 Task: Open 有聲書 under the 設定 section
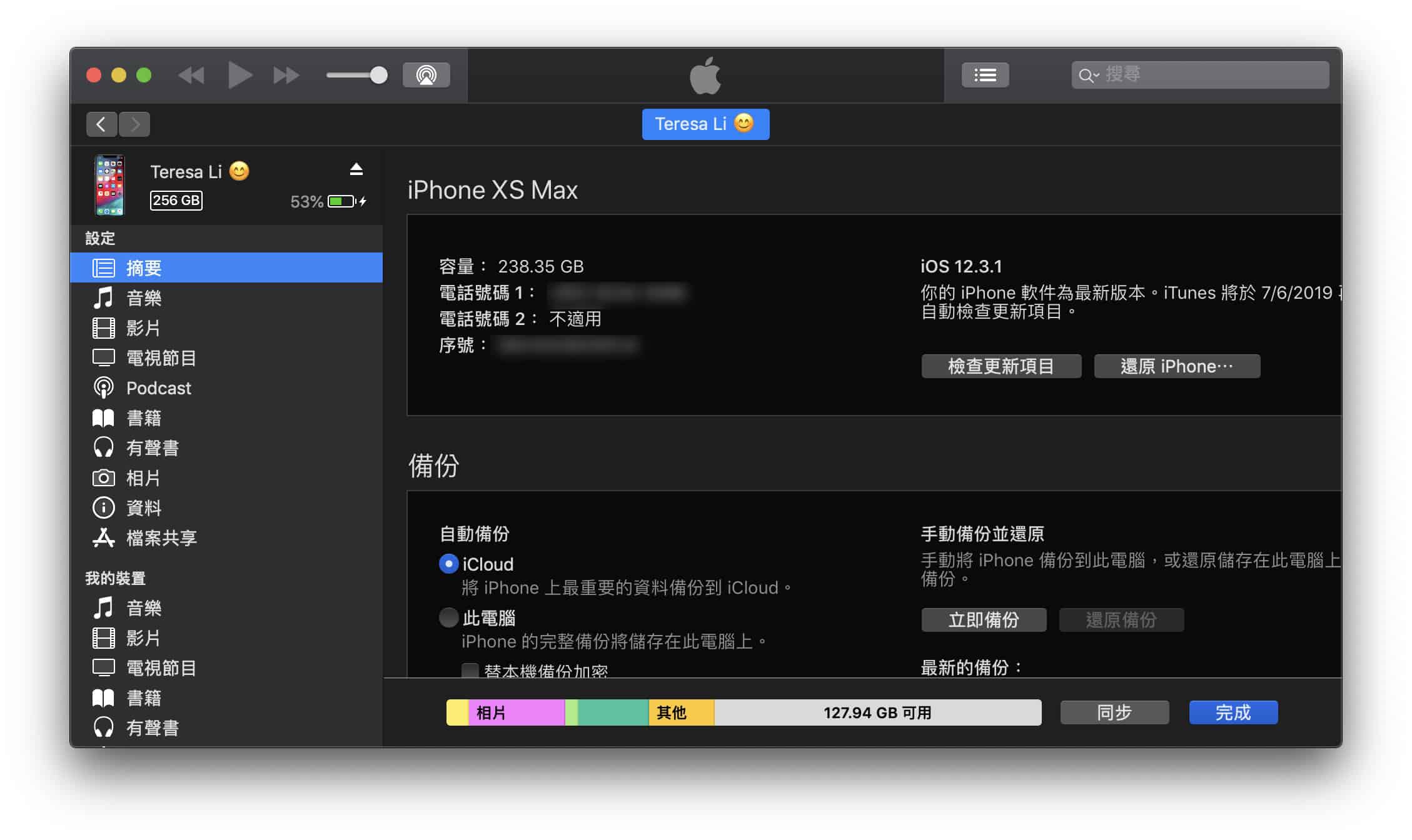[x=226, y=447]
